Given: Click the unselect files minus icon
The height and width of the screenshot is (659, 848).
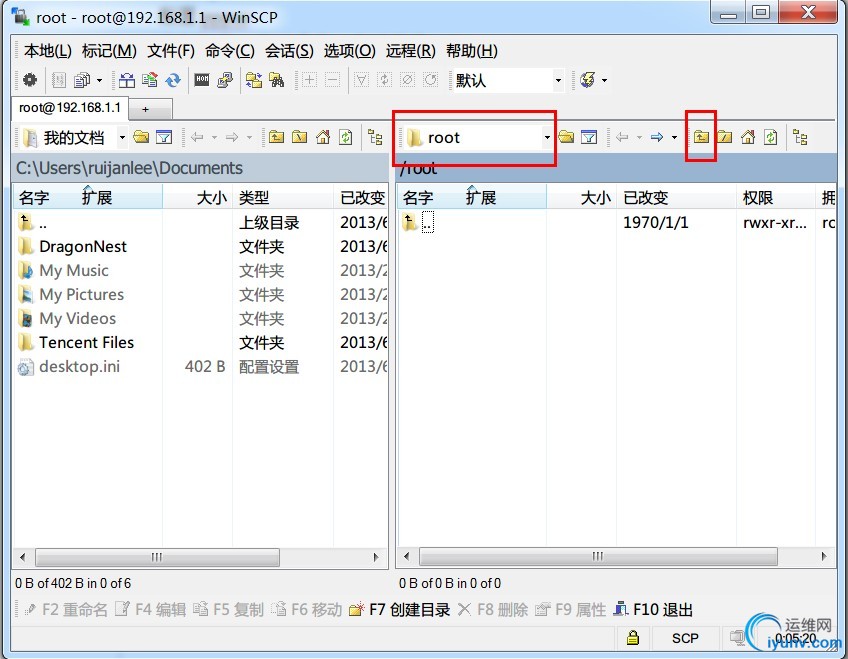Looking at the screenshot, I should pyautogui.click(x=333, y=80).
